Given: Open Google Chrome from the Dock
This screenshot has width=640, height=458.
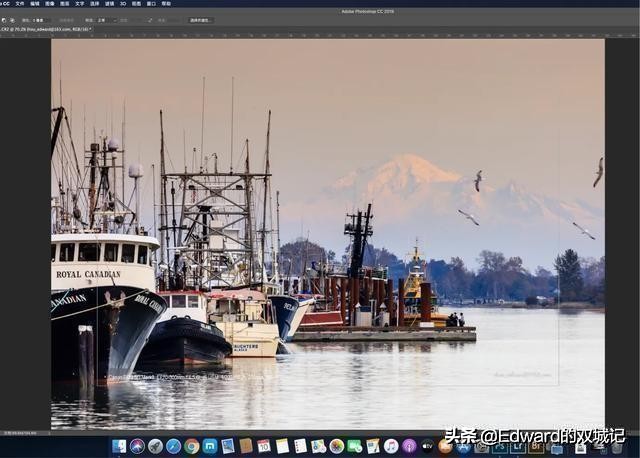Looking at the screenshot, I should [191, 446].
